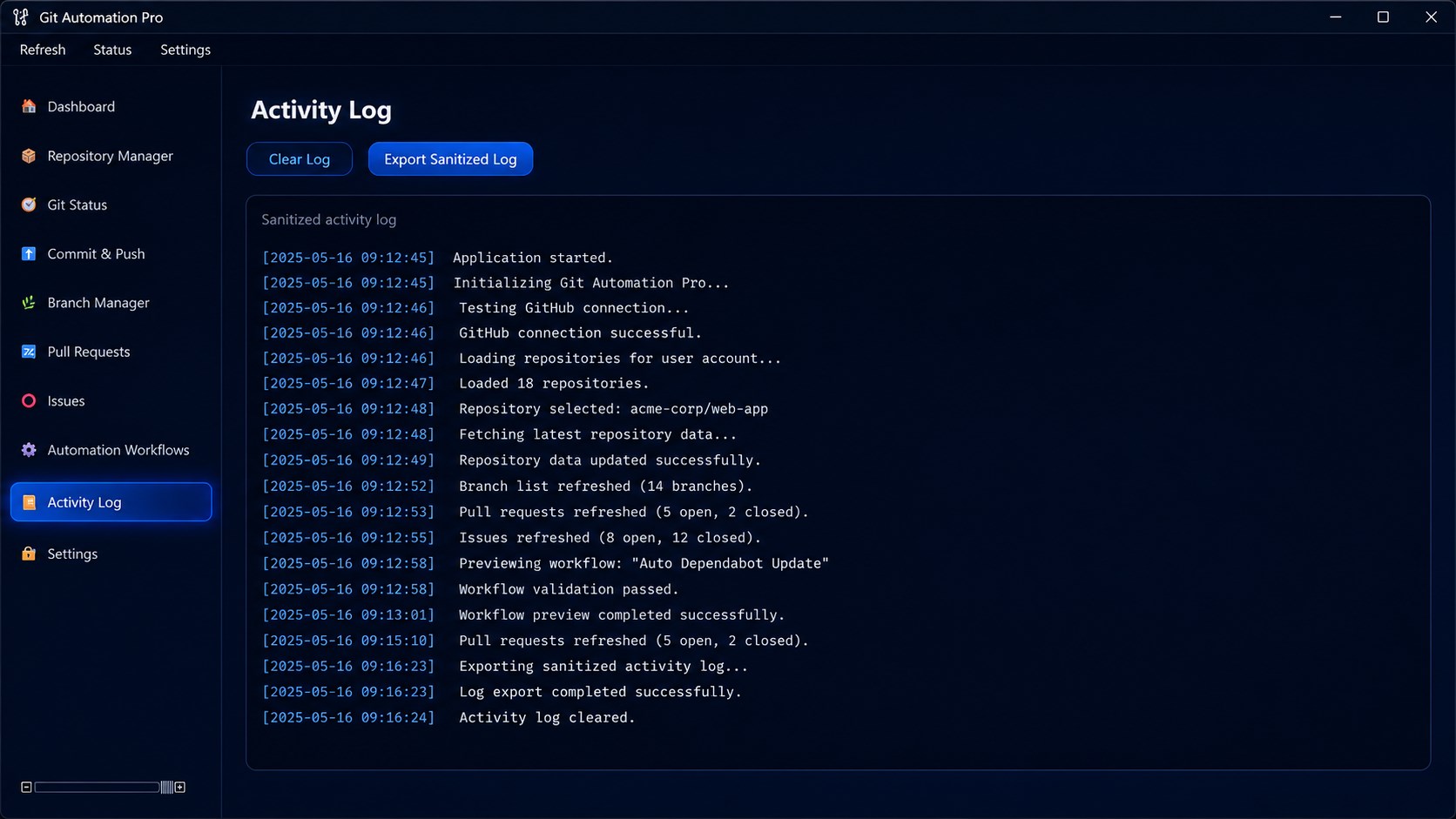Click the Activity Log notebook icon
The image size is (1456, 819).
click(29, 502)
